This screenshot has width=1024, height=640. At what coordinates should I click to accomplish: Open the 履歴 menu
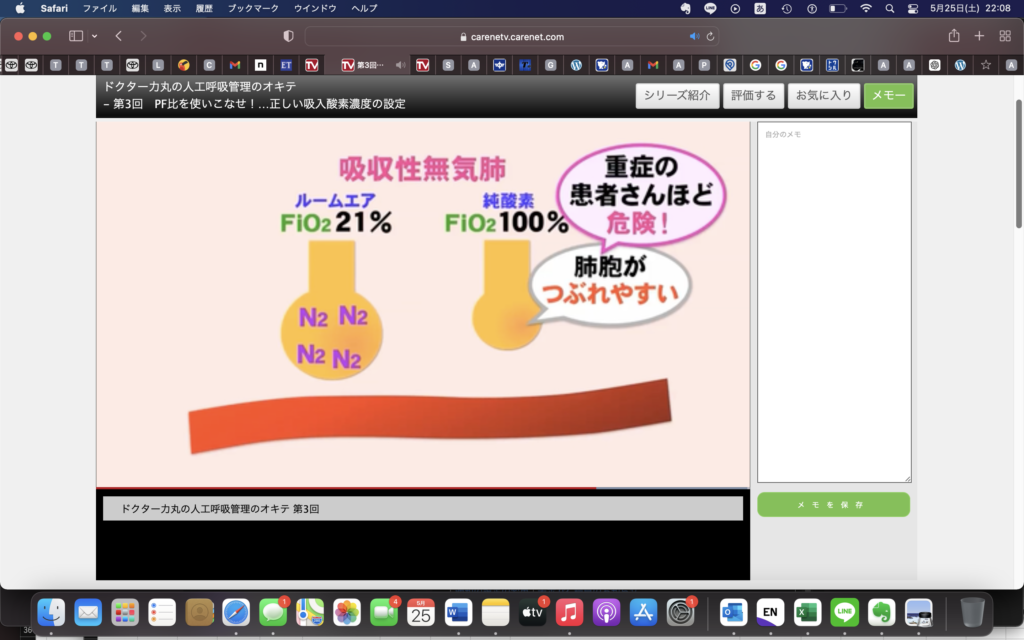click(203, 8)
